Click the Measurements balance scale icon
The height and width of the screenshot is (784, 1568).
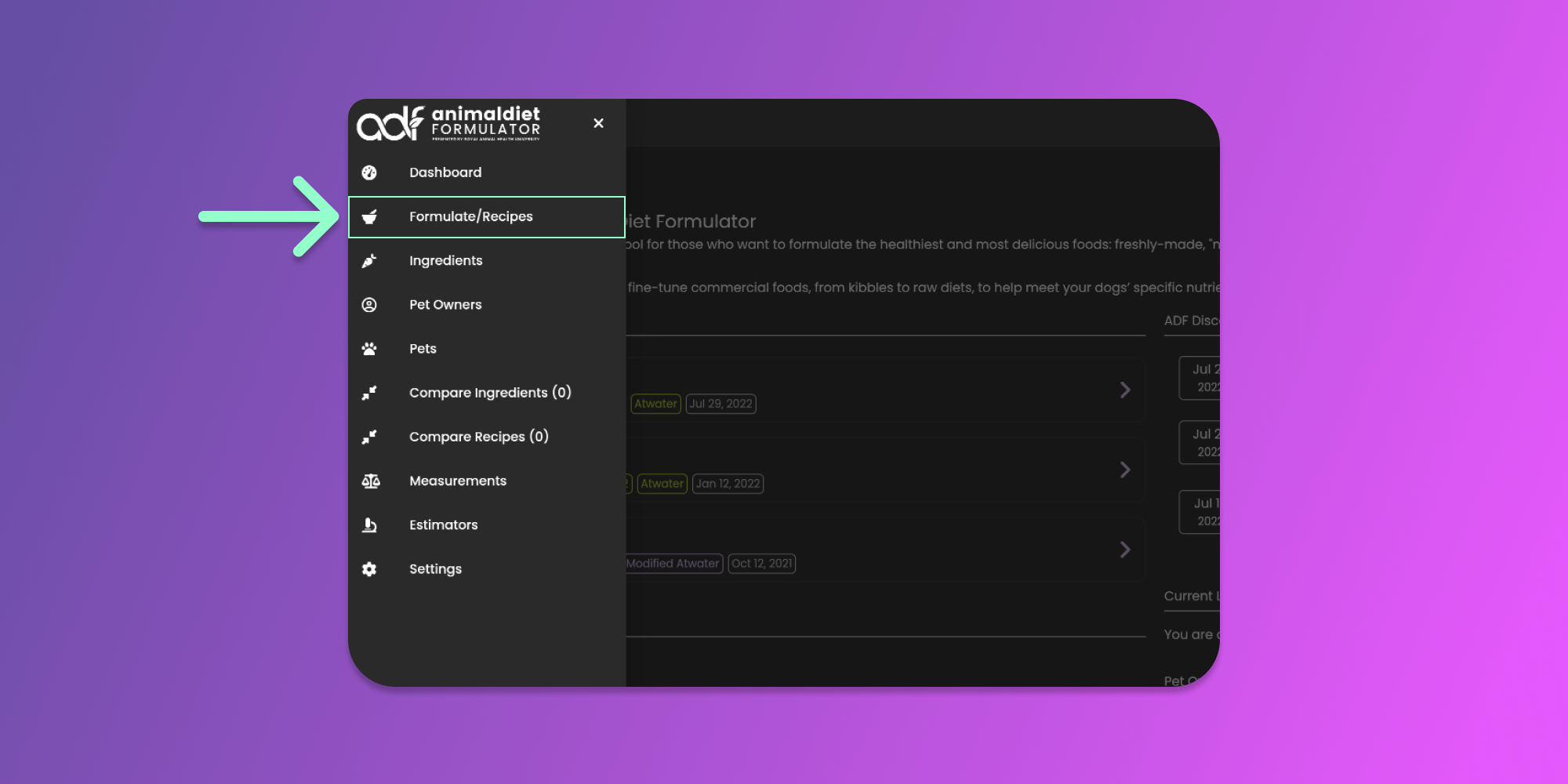pos(371,481)
